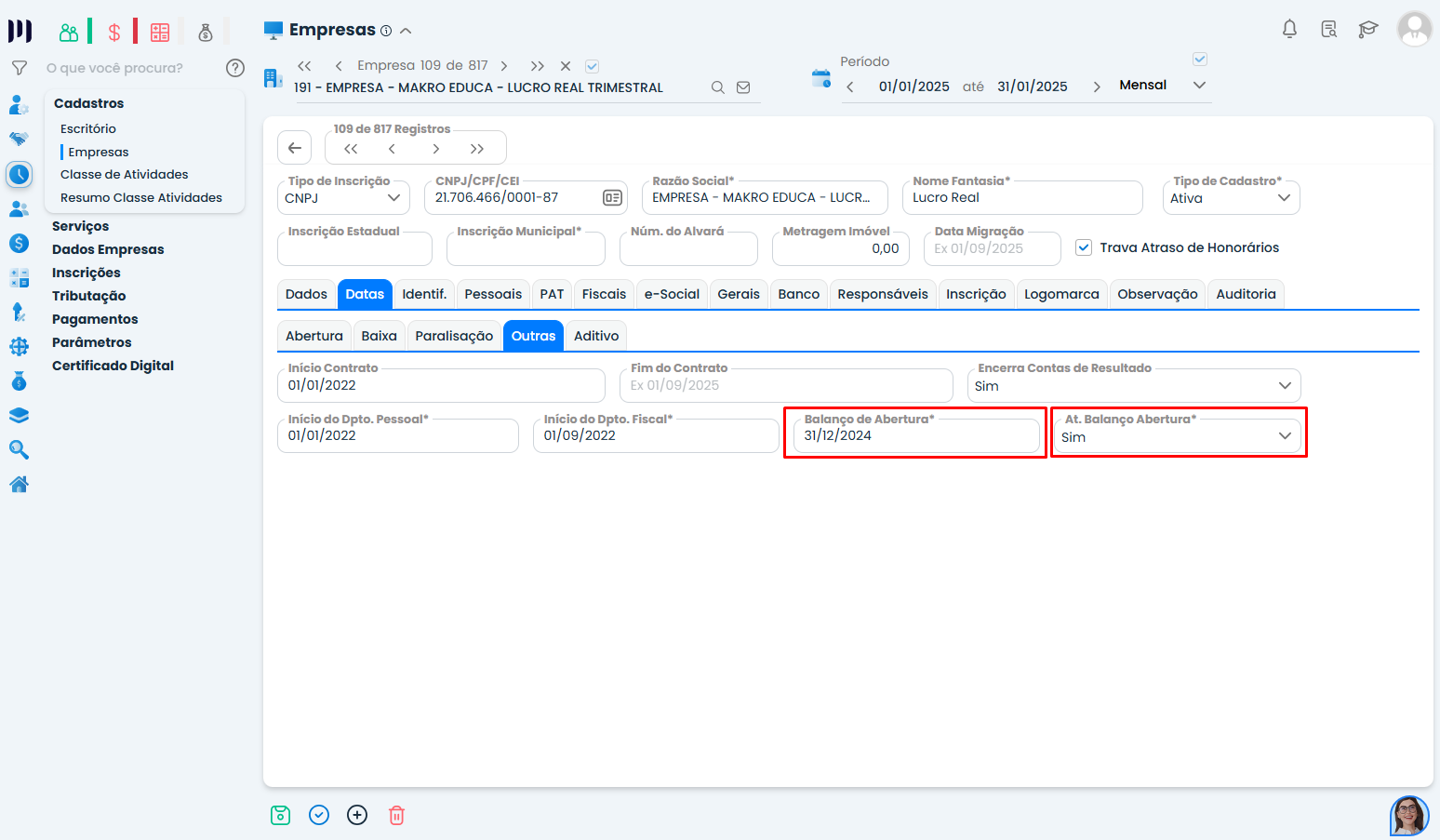Screen dimensions: 1440x840
Task: Toggle the checkbox above Período selector
Action: [x=1200, y=60]
